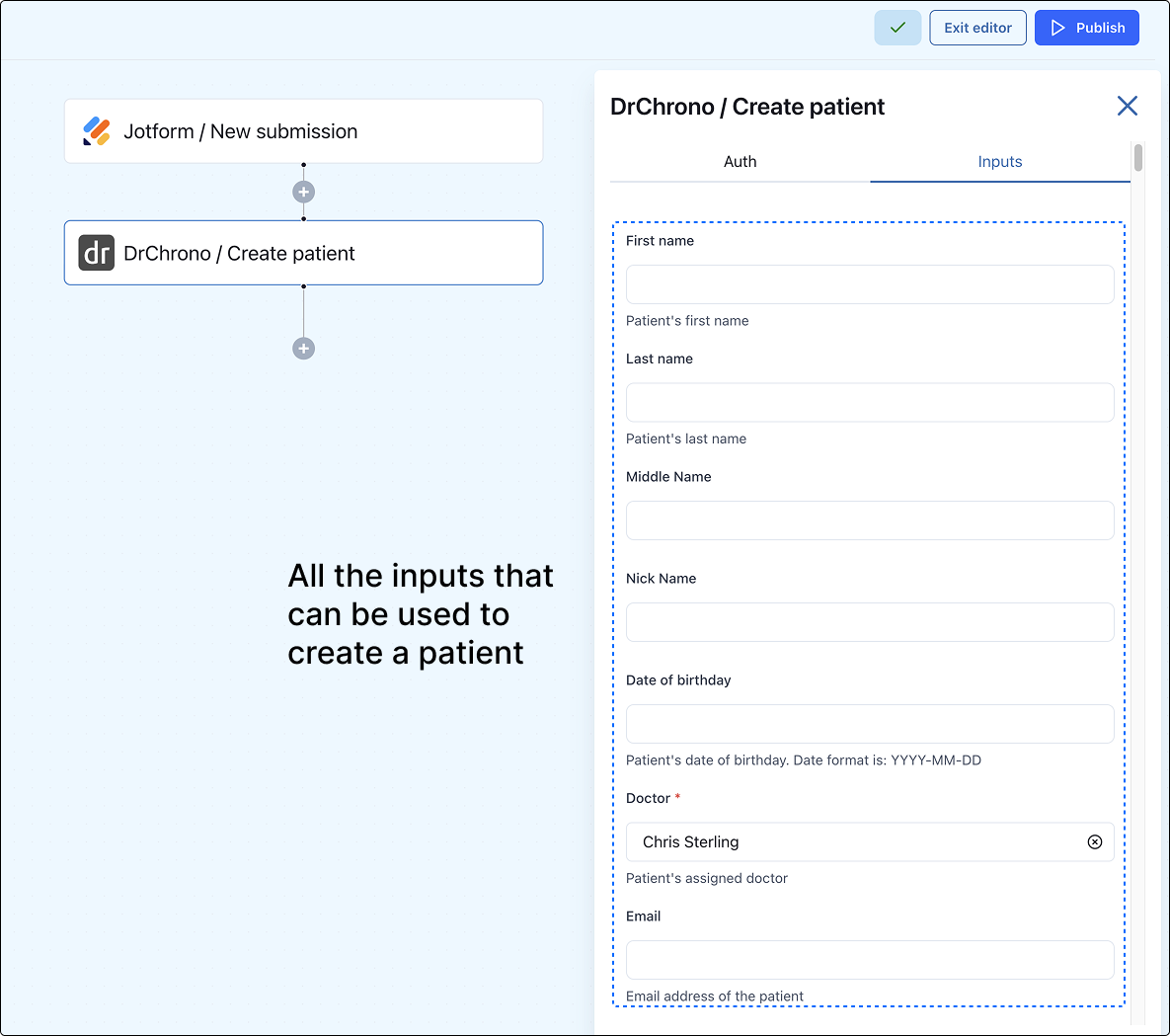Viewport: 1170px width, 1036px height.
Task: Focus the Email input field
Action: [869, 960]
